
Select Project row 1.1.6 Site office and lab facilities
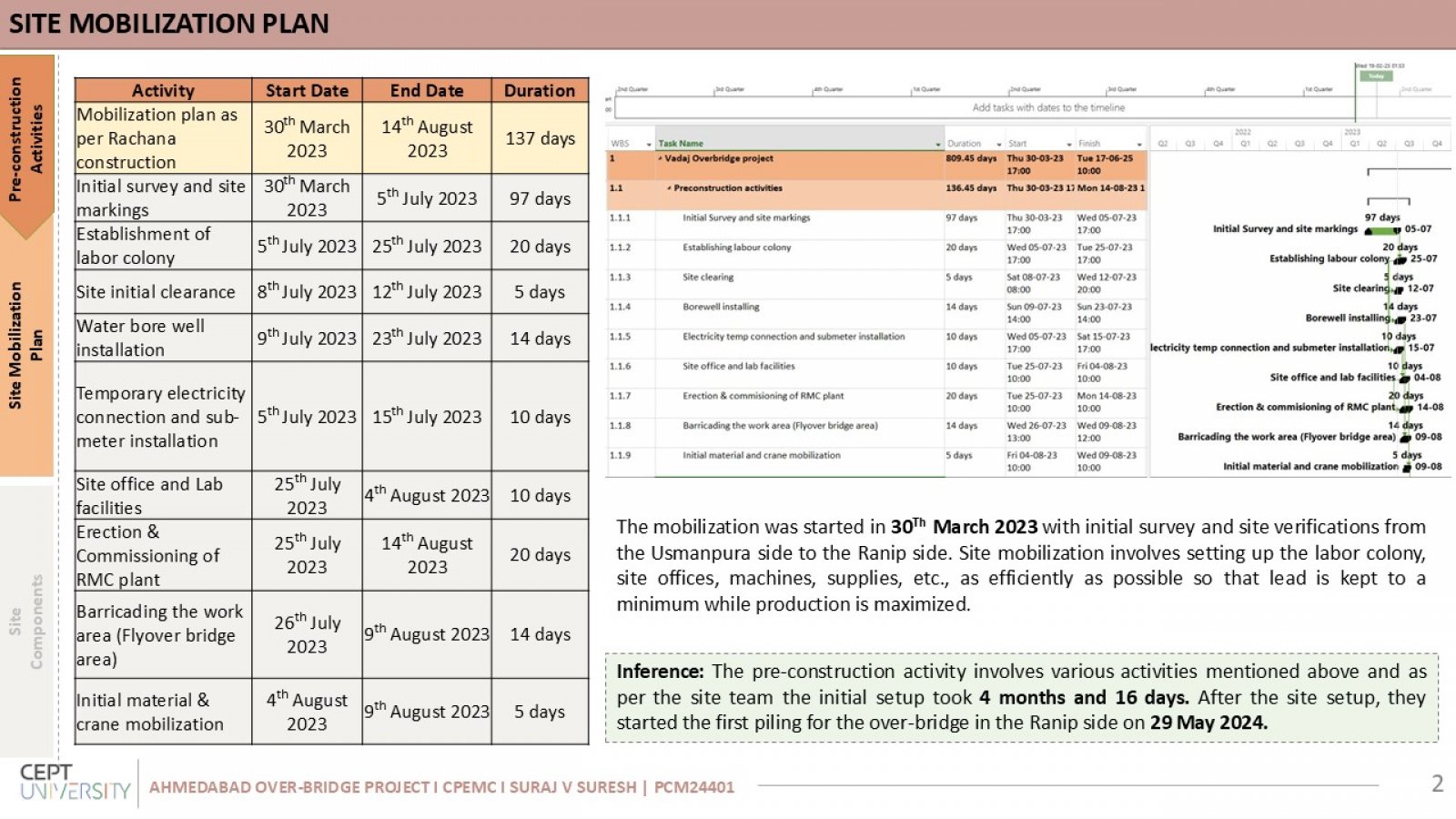876,373
